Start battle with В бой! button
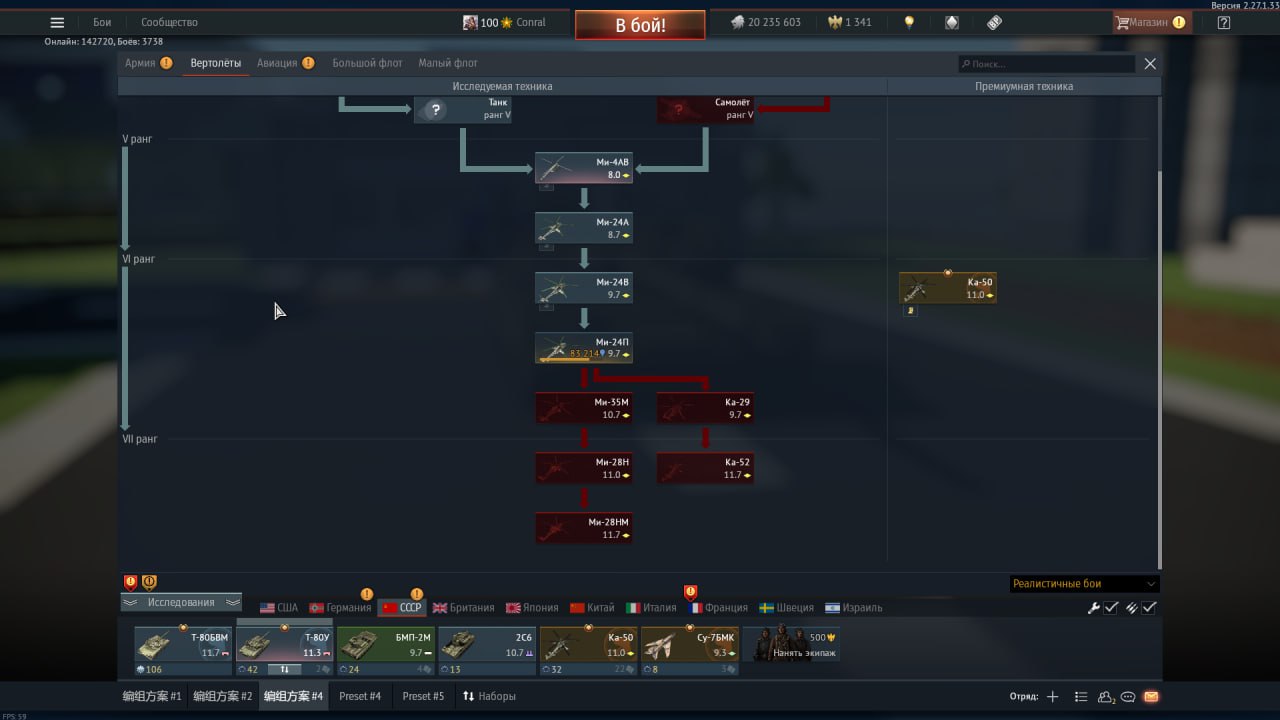 click(640, 25)
